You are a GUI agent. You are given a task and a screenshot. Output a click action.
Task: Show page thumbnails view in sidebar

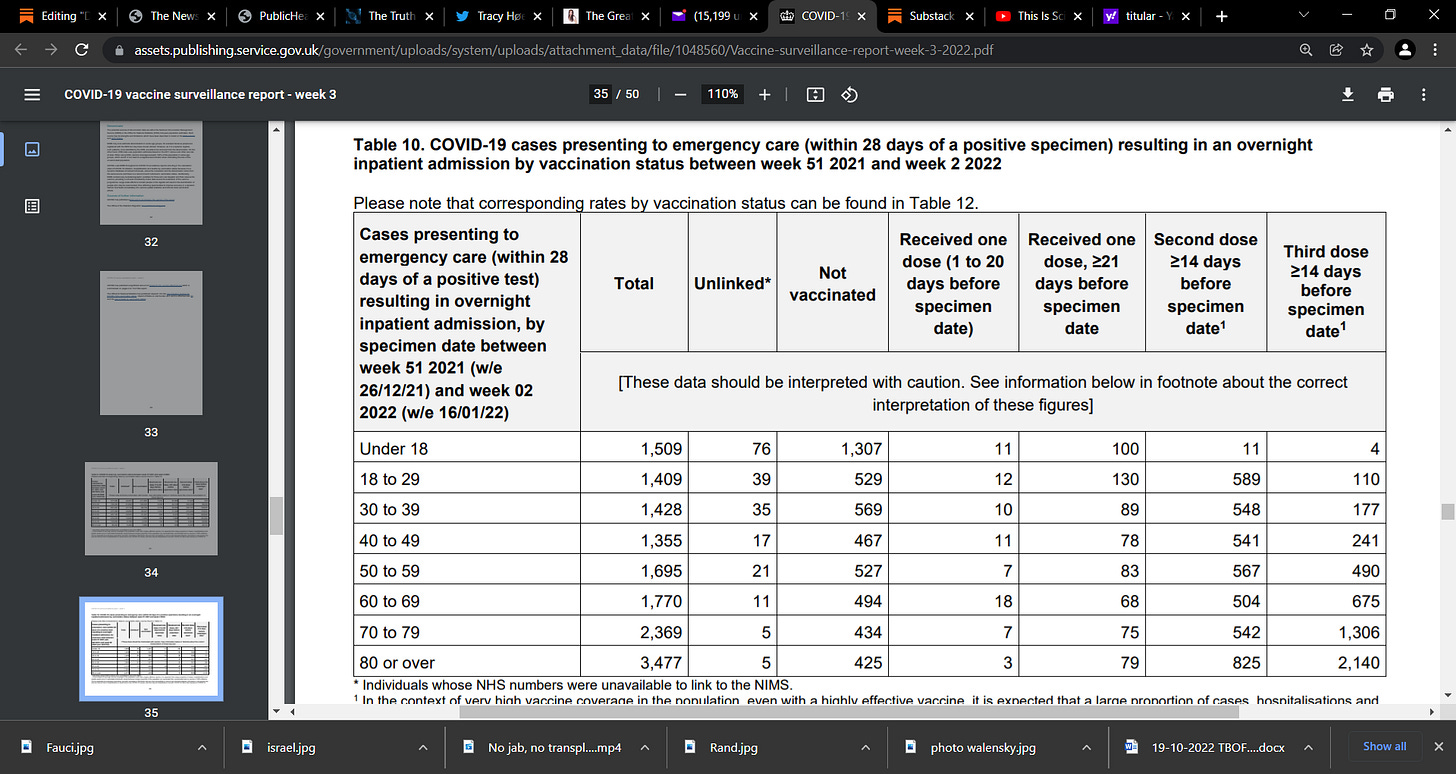coord(32,149)
